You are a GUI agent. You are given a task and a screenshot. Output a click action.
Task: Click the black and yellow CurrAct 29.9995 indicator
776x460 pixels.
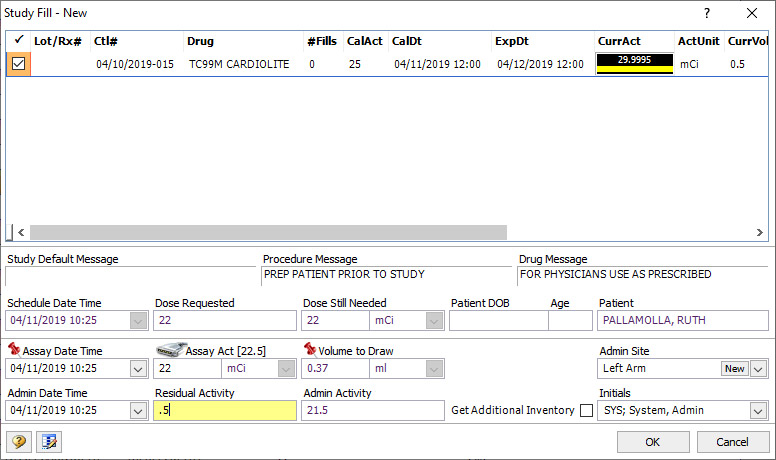[634, 63]
